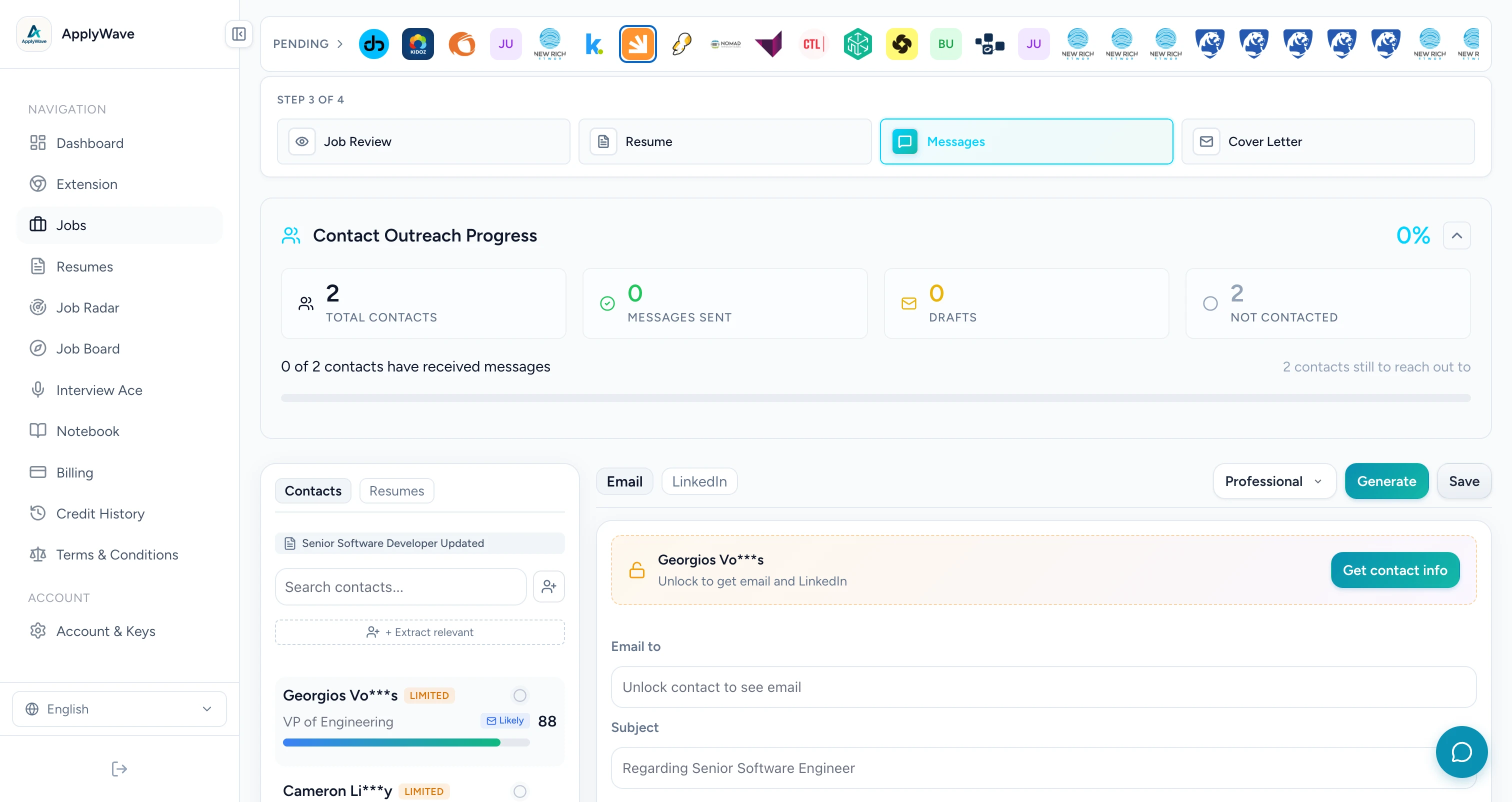Click the Not Contacted circle icon
The image size is (1512, 802).
pyautogui.click(x=1210, y=303)
